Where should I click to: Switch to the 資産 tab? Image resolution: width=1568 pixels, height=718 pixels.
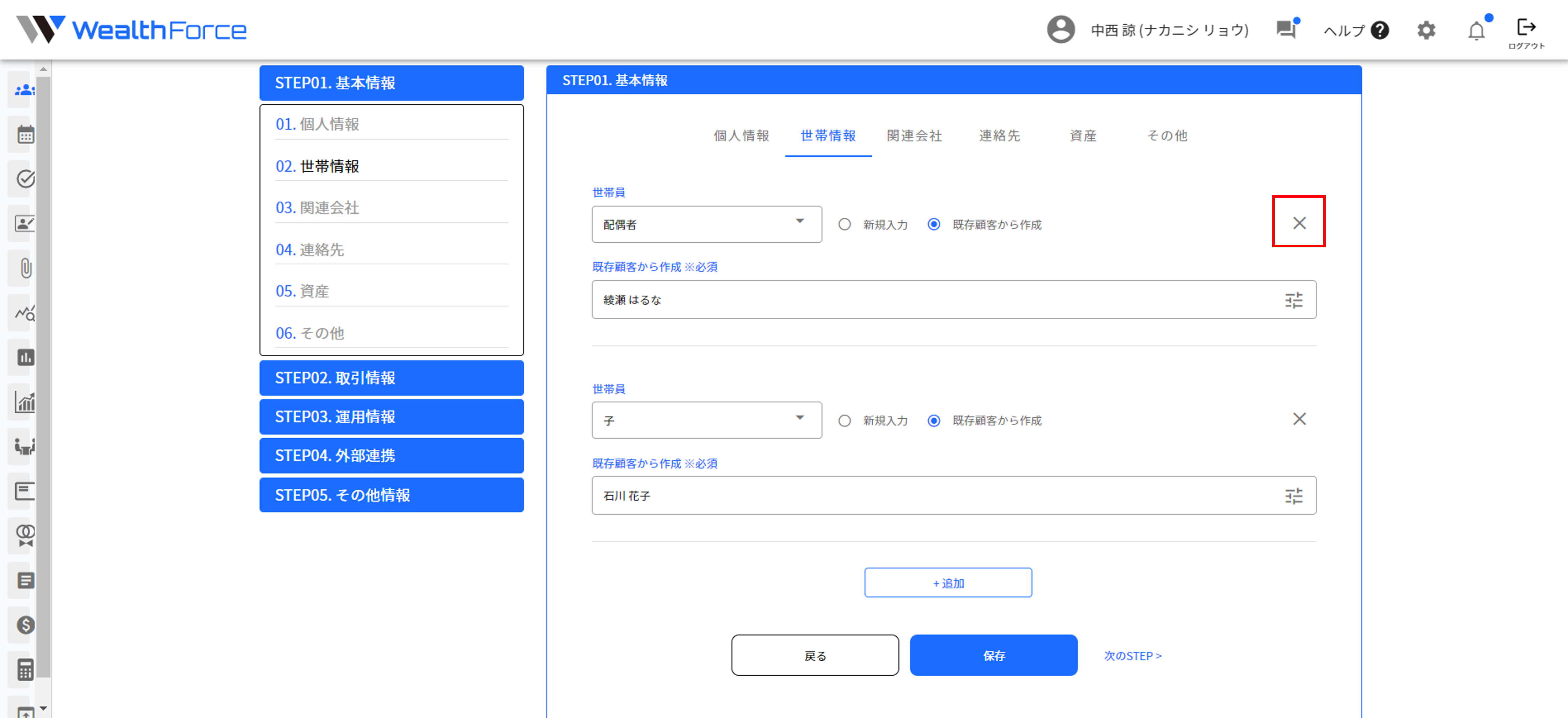[1083, 136]
